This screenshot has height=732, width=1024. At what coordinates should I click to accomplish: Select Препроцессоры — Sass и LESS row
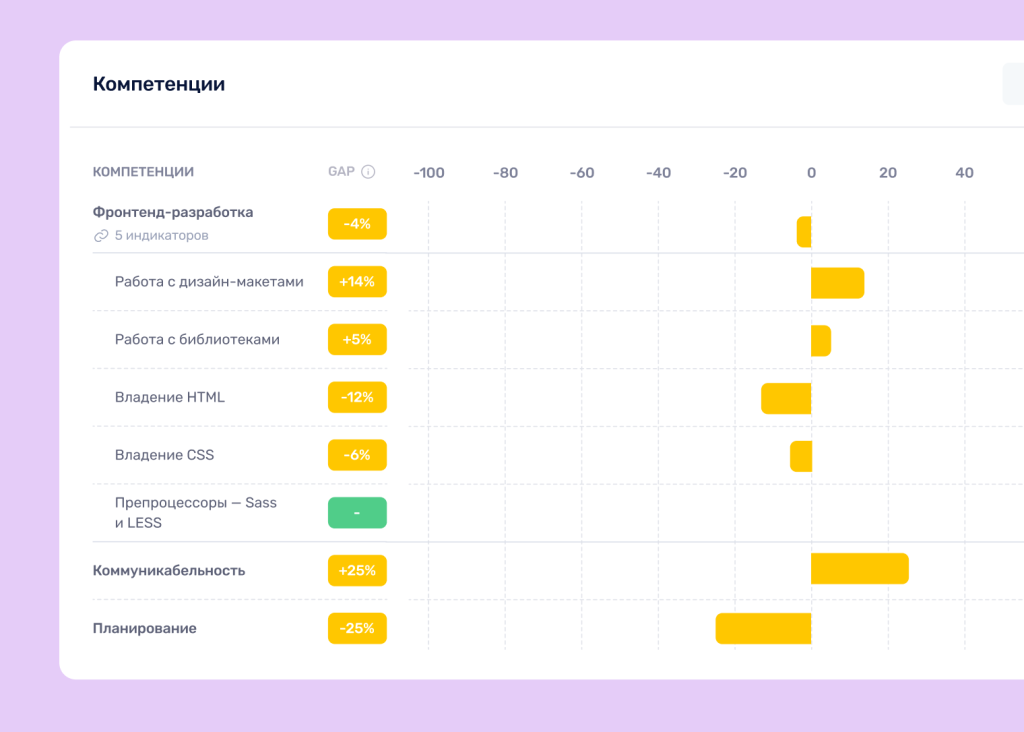coord(196,513)
